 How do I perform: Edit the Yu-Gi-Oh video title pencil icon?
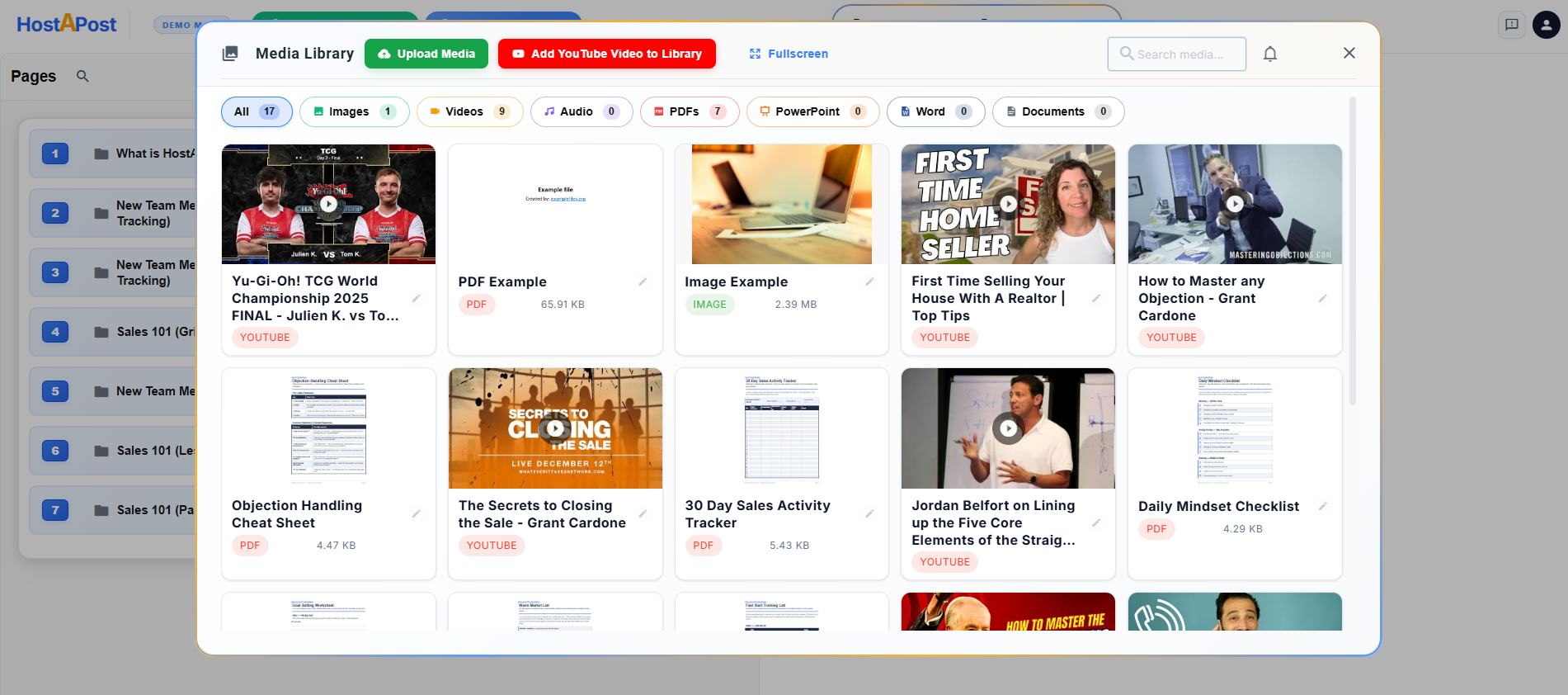click(x=417, y=299)
